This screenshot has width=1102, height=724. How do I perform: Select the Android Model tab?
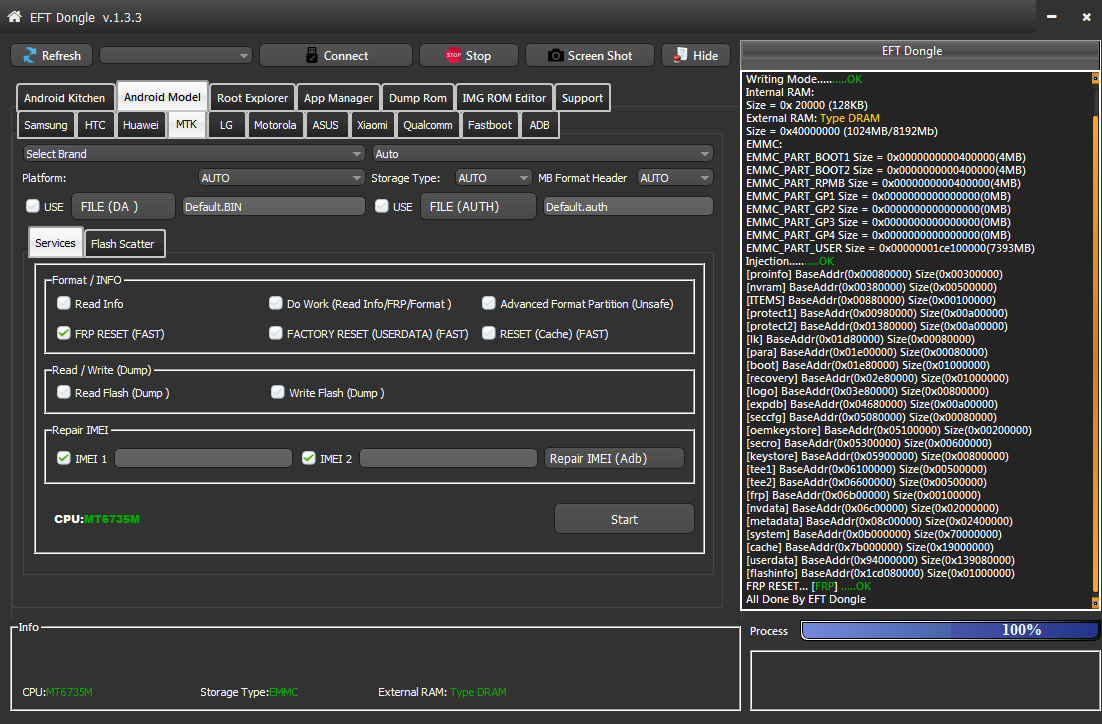[x=162, y=96]
